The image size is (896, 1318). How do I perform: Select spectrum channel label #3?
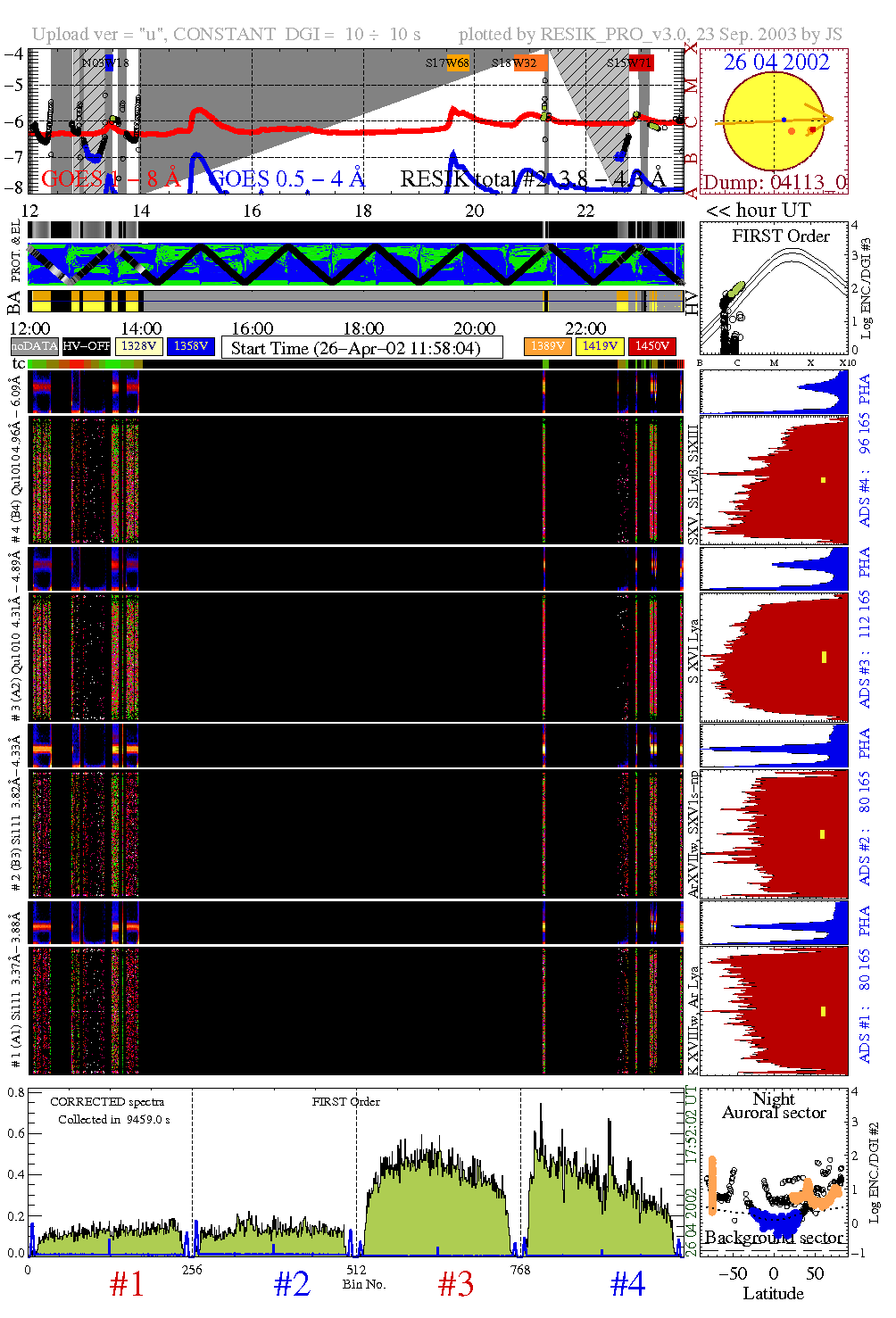coord(455,1284)
